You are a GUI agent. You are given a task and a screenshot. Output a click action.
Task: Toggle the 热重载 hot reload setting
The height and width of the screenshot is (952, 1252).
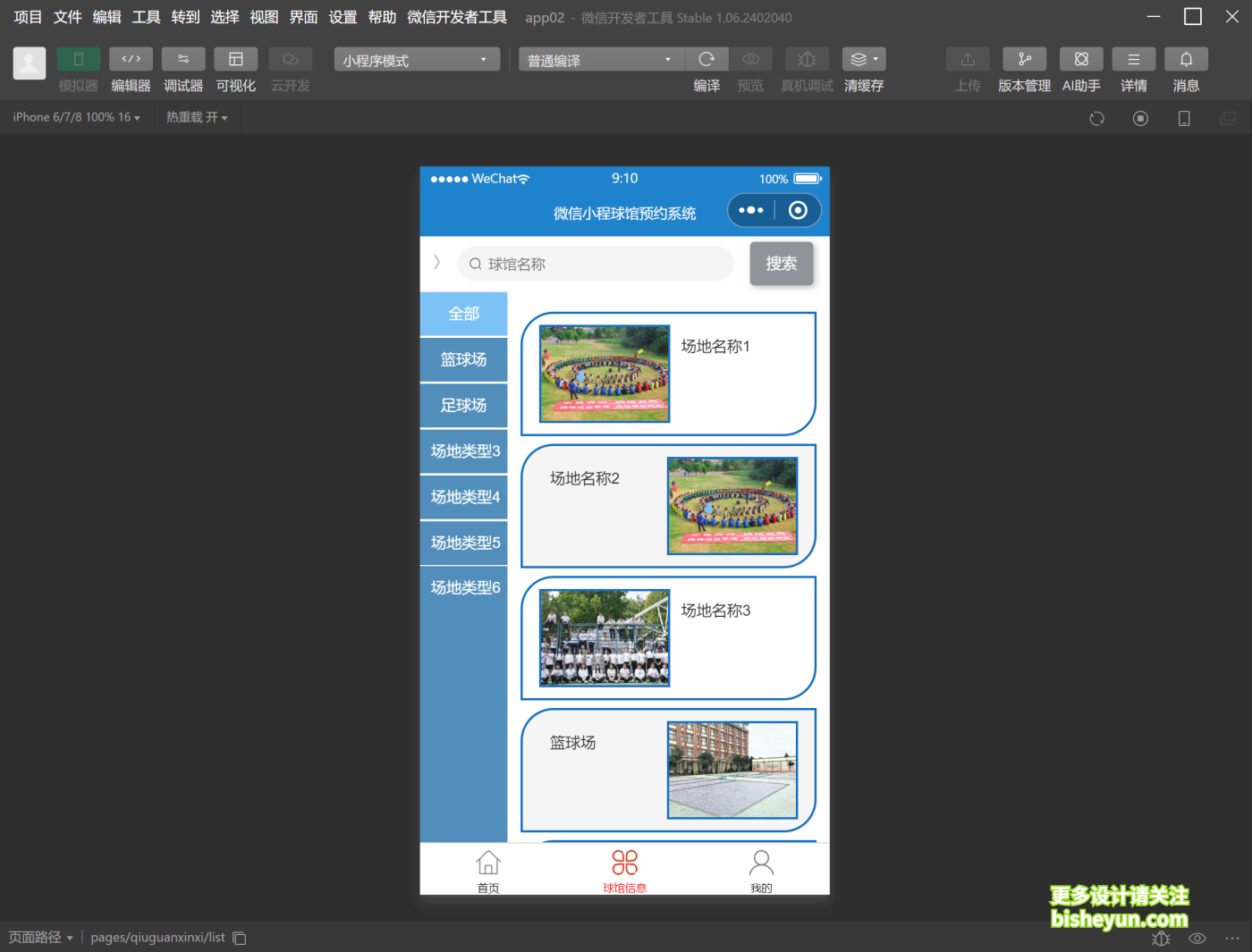coord(196,117)
